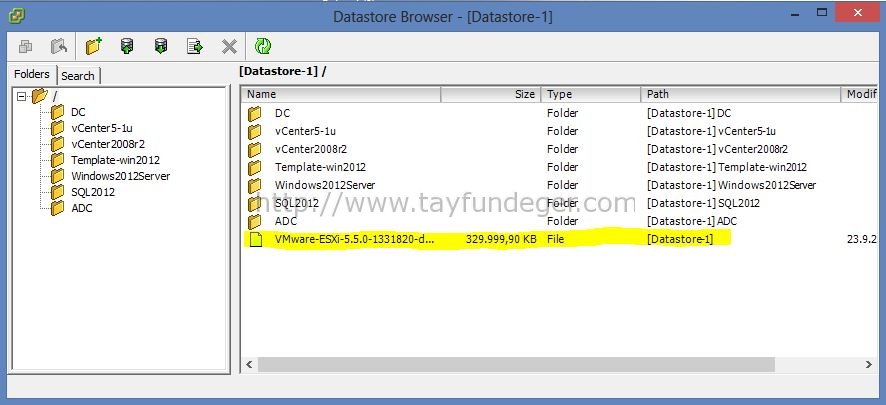
Task: Click the SQL2012 folder icon in the tree
Action: pyautogui.click(x=57, y=192)
